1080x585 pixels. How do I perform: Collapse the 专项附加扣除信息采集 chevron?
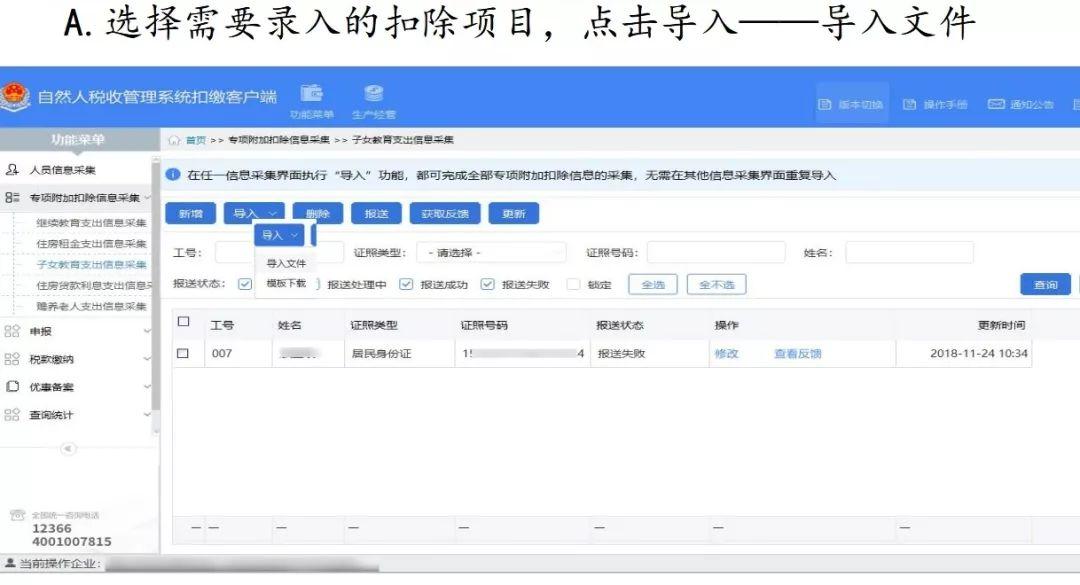(x=147, y=198)
